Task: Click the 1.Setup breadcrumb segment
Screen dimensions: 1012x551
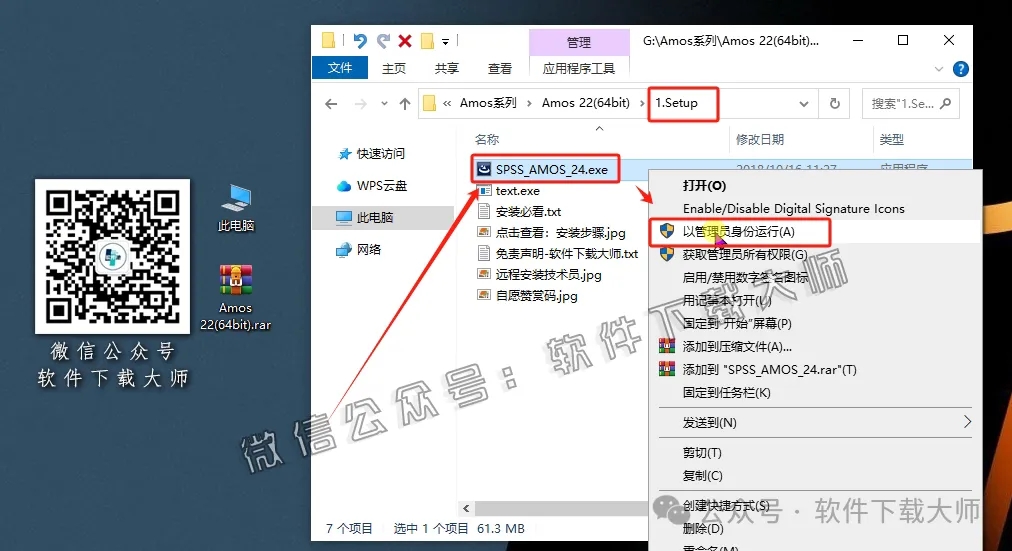Action: [x=676, y=103]
